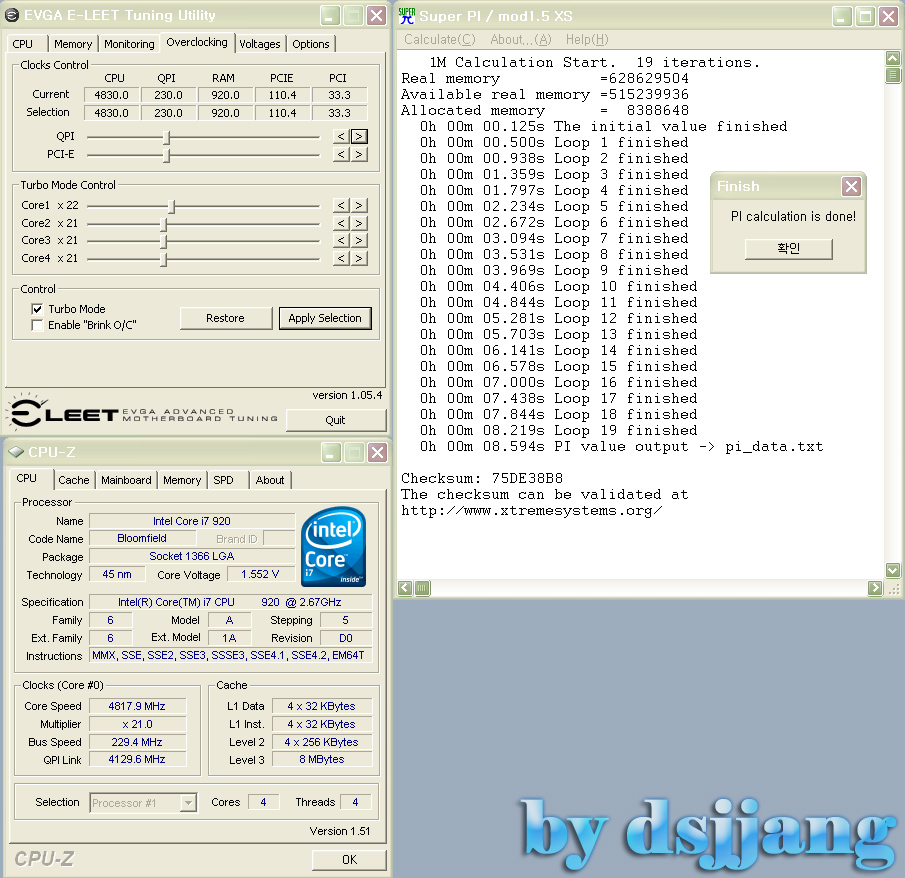Click the QPI decrease arrow button

pos(341,137)
